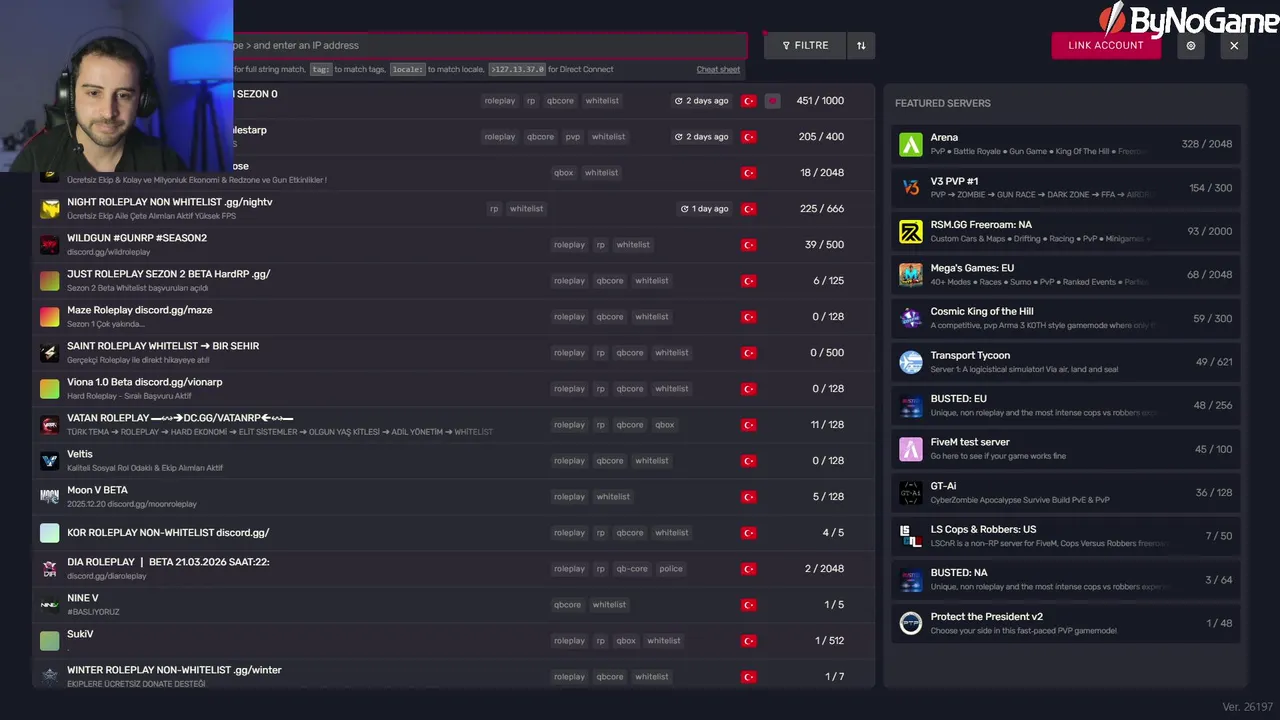Click the 39 / 500 player count
1280x720 pixels.
(824, 245)
